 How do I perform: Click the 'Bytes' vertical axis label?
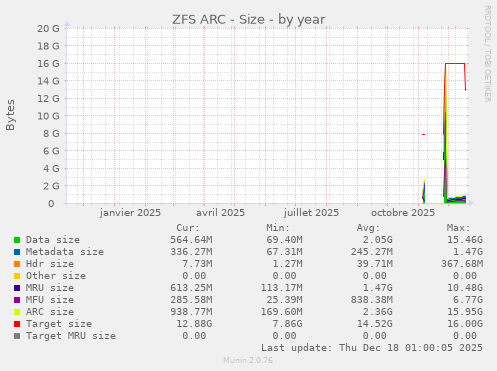click(x=10, y=115)
